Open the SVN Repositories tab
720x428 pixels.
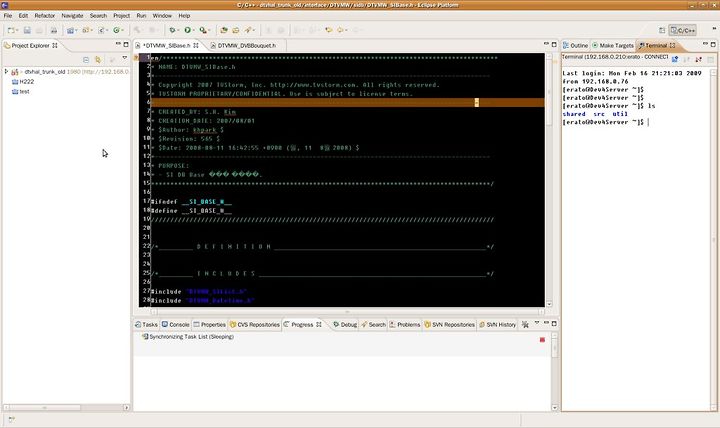pos(450,325)
